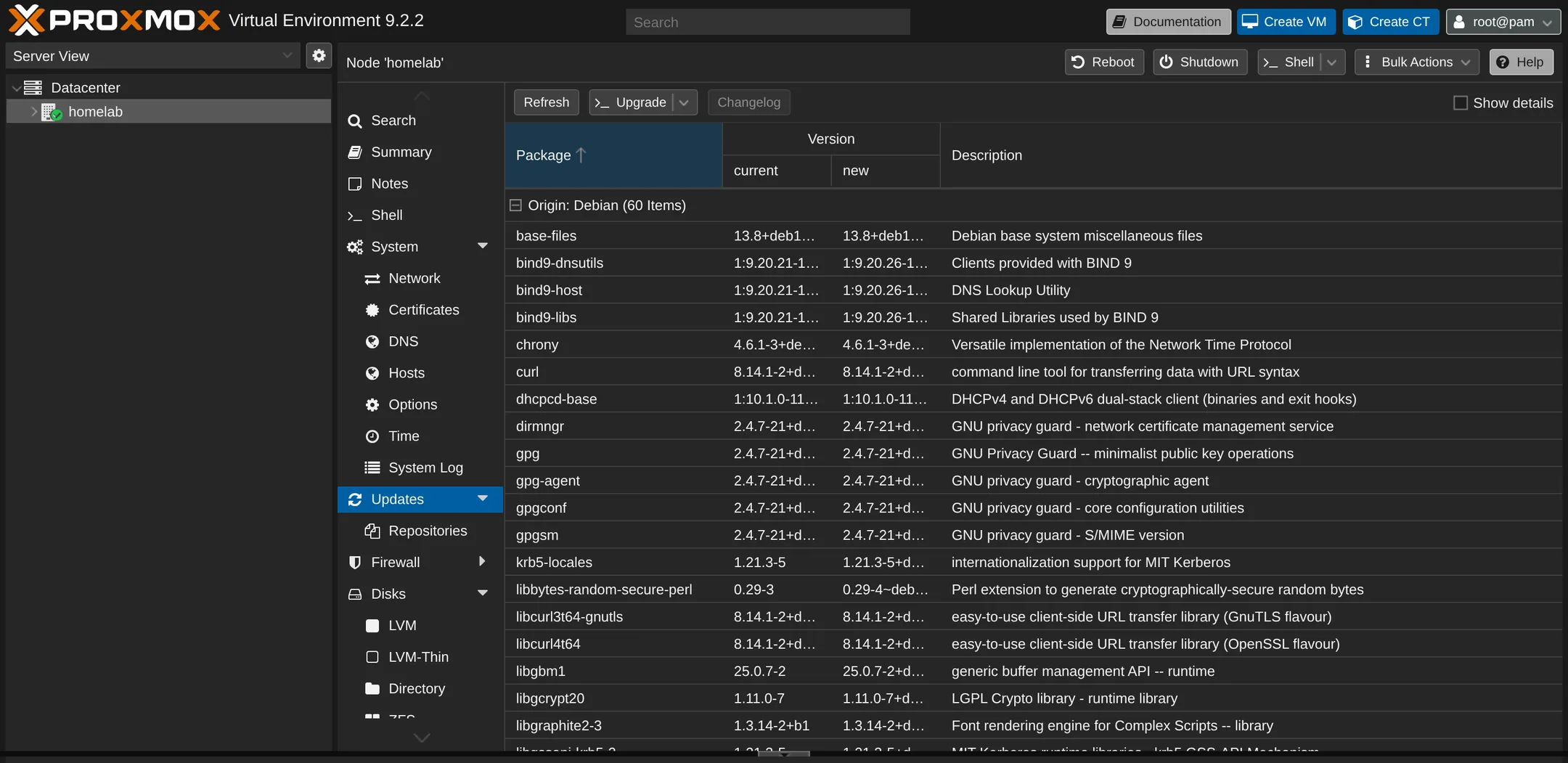Click the Time clock icon
This screenshot has height=763, width=1568.
(x=372, y=436)
